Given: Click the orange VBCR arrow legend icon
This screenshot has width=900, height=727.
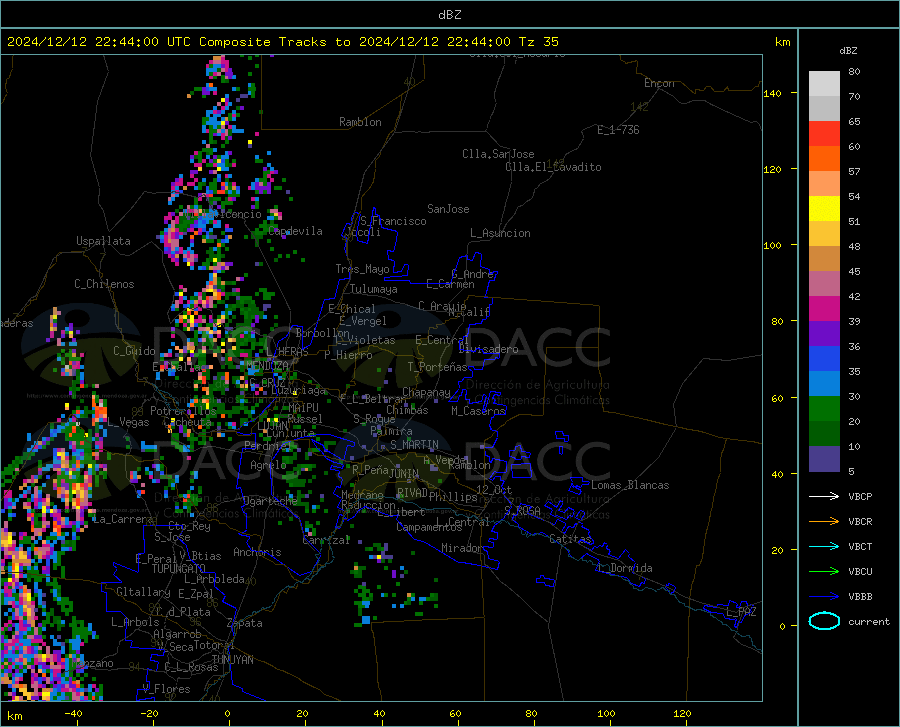Looking at the screenshot, I should 824,522.
